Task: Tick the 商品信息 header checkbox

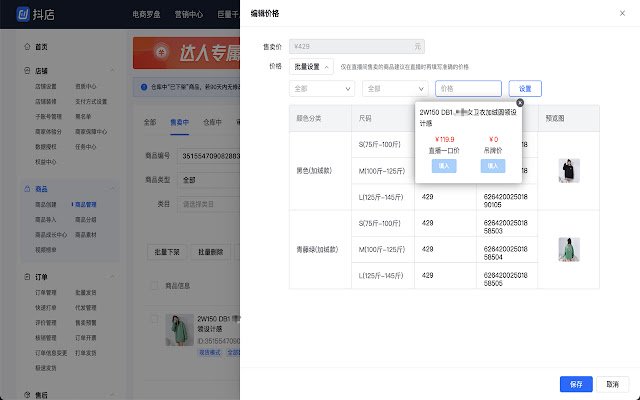Action: click(155, 285)
